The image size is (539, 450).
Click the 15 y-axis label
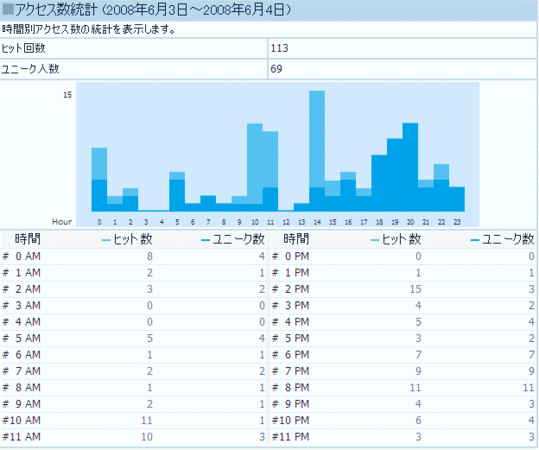(67, 95)
